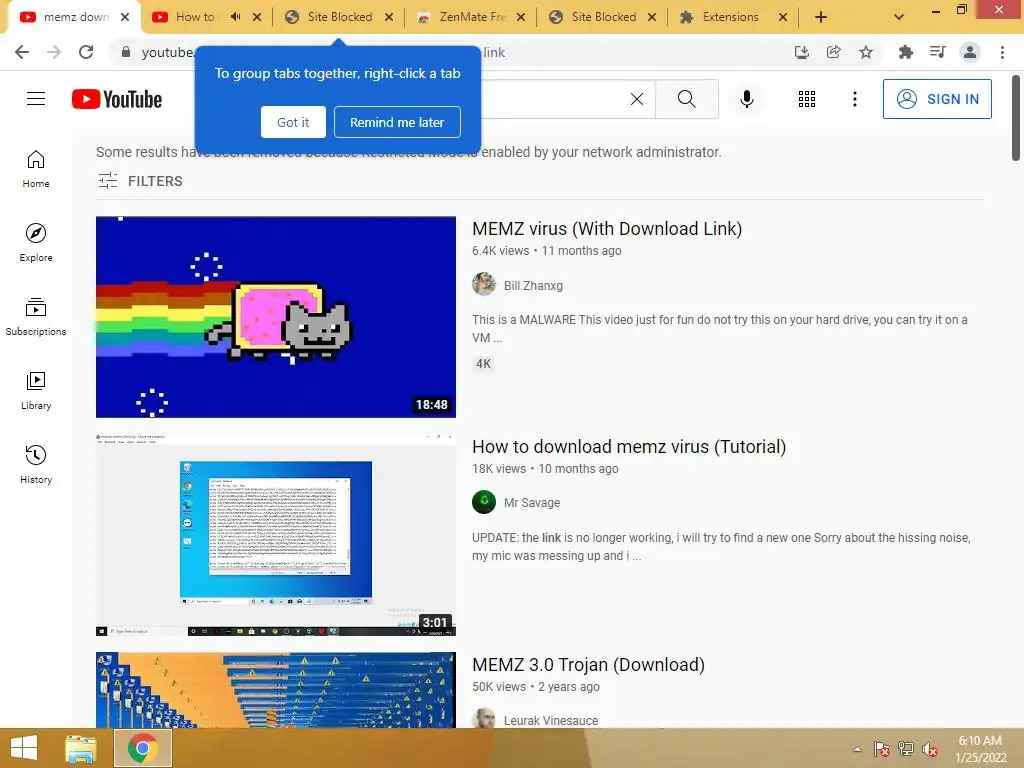This screenshot has width=1024, height=768.
Task: Open "How to download memz virus (Tutorial)"
Action: (x=629, y=447)
